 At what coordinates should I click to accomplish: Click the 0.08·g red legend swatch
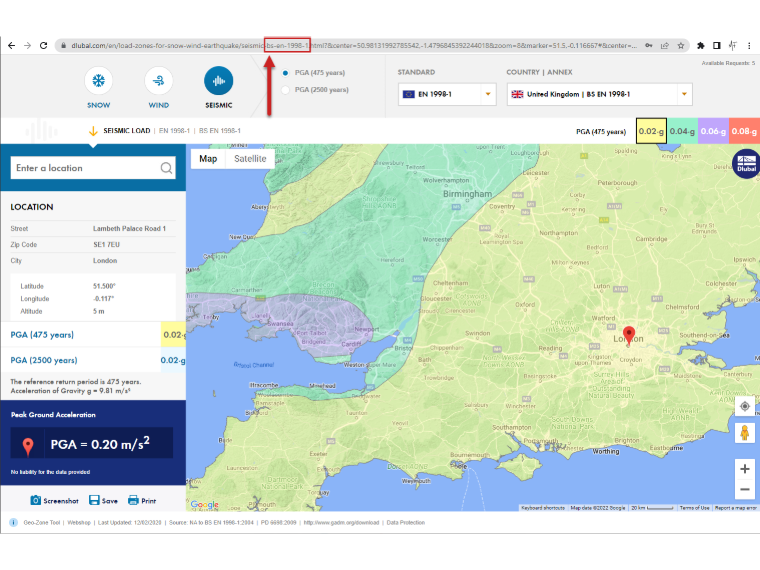tap(744, 131)
